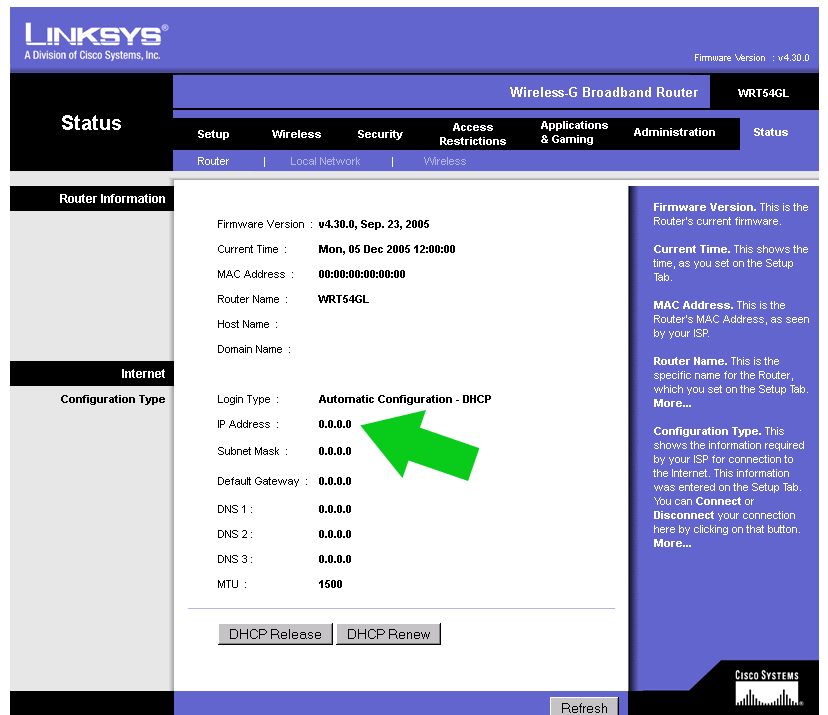
Task: Click the MAC Address help heading
Action: point(693,305)
